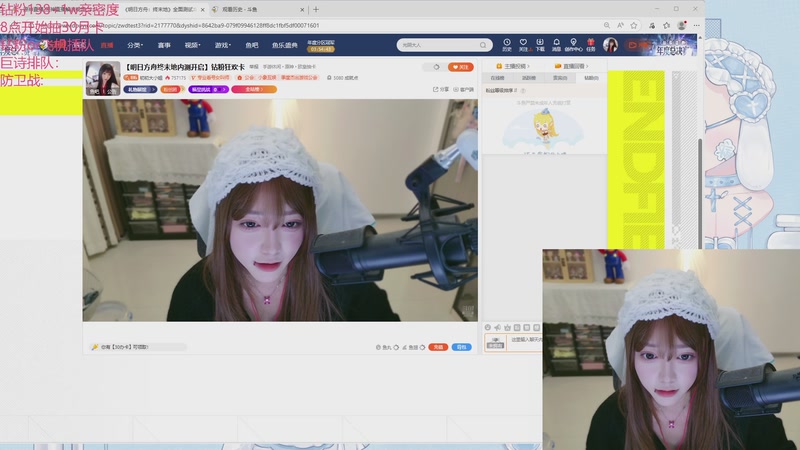Add page to favorites star
800x450 pixels.
point(634,26)
